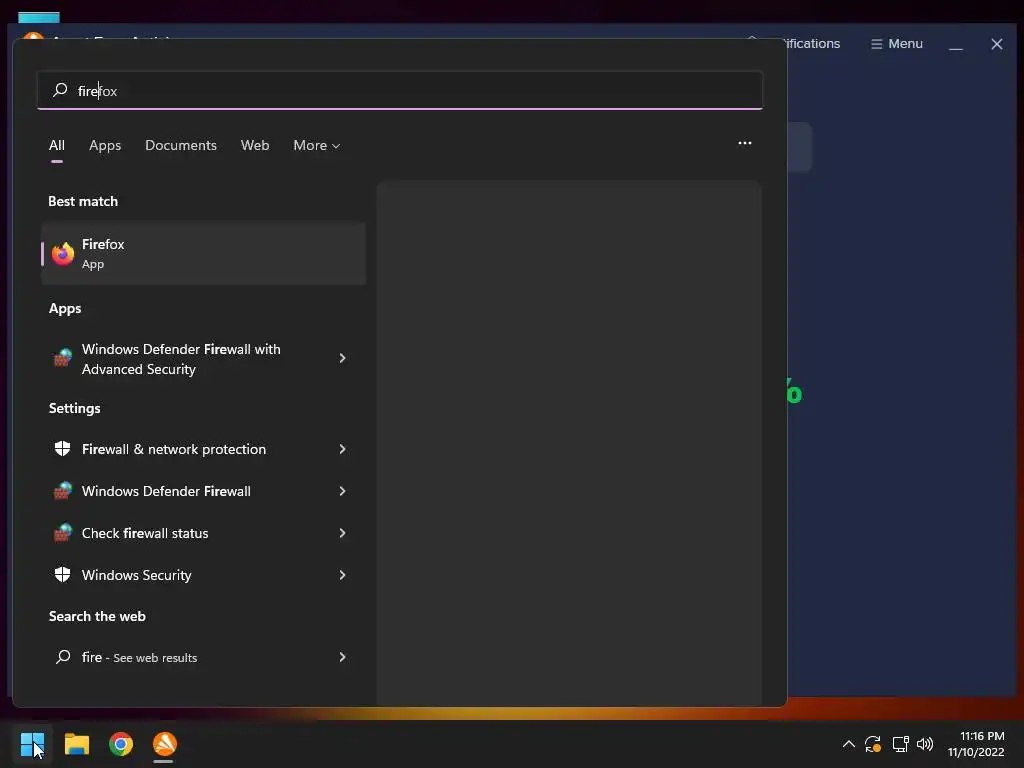1024x768 pixels.
Task: Open 'fire - See web results'
Action: (x=203, y=657)
